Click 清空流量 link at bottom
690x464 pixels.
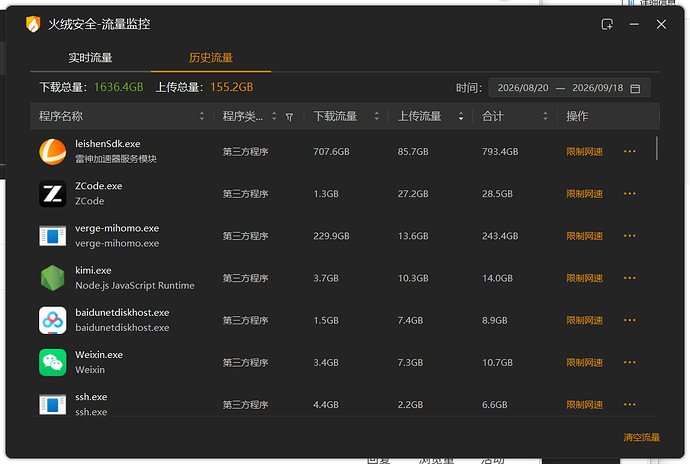(642, 437)
